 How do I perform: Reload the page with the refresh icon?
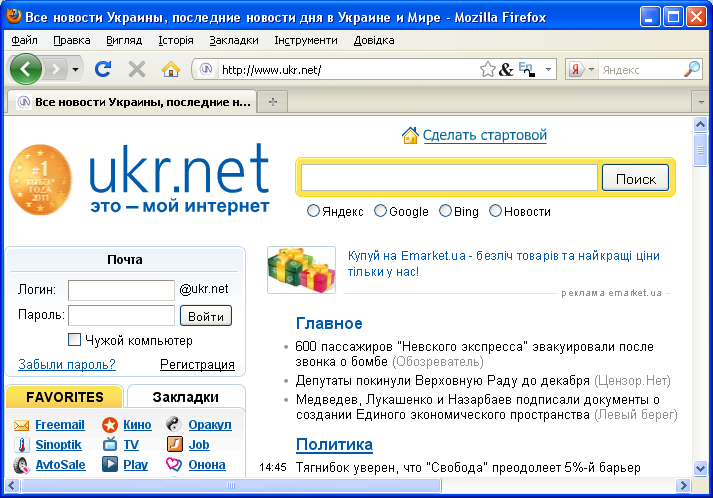click(103, 69)
